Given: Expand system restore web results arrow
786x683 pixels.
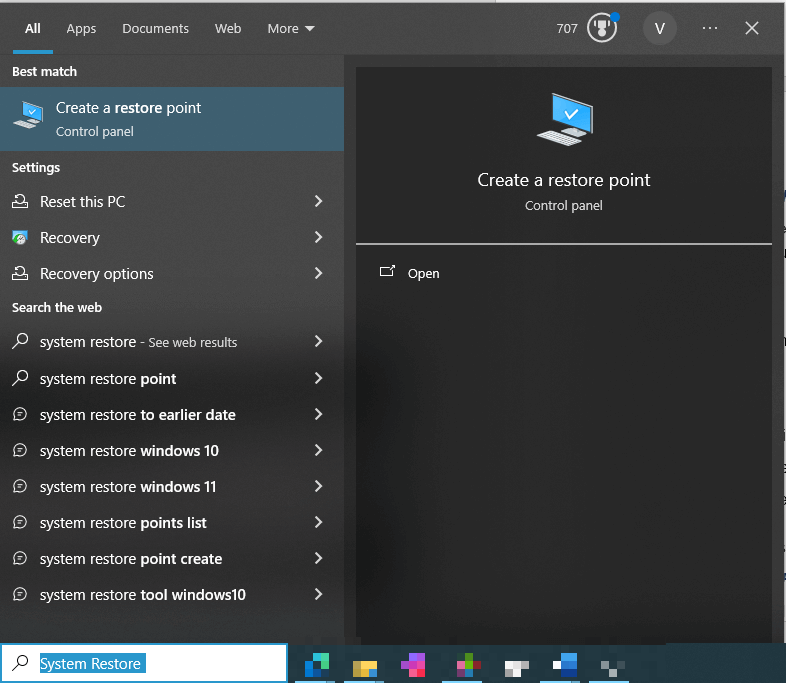Looking at the screenshot, I should click(x=318, y=342).
